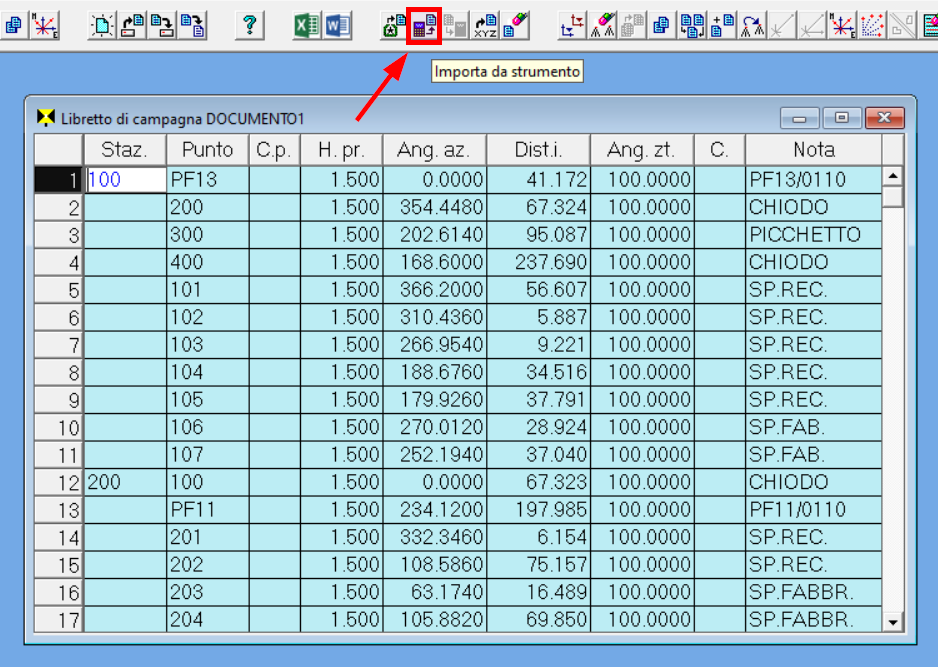Viewport: 938px width, 667px height.
Task: Open the Word export icon
Action: [337, 26]
